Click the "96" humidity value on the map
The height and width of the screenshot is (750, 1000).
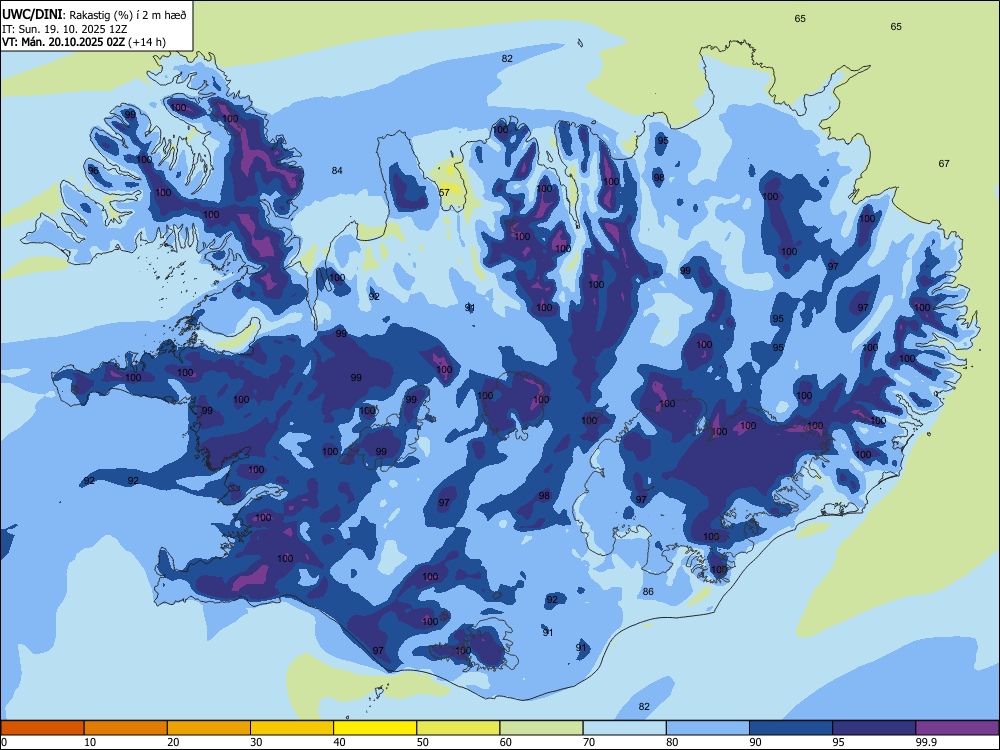[93, 170]
